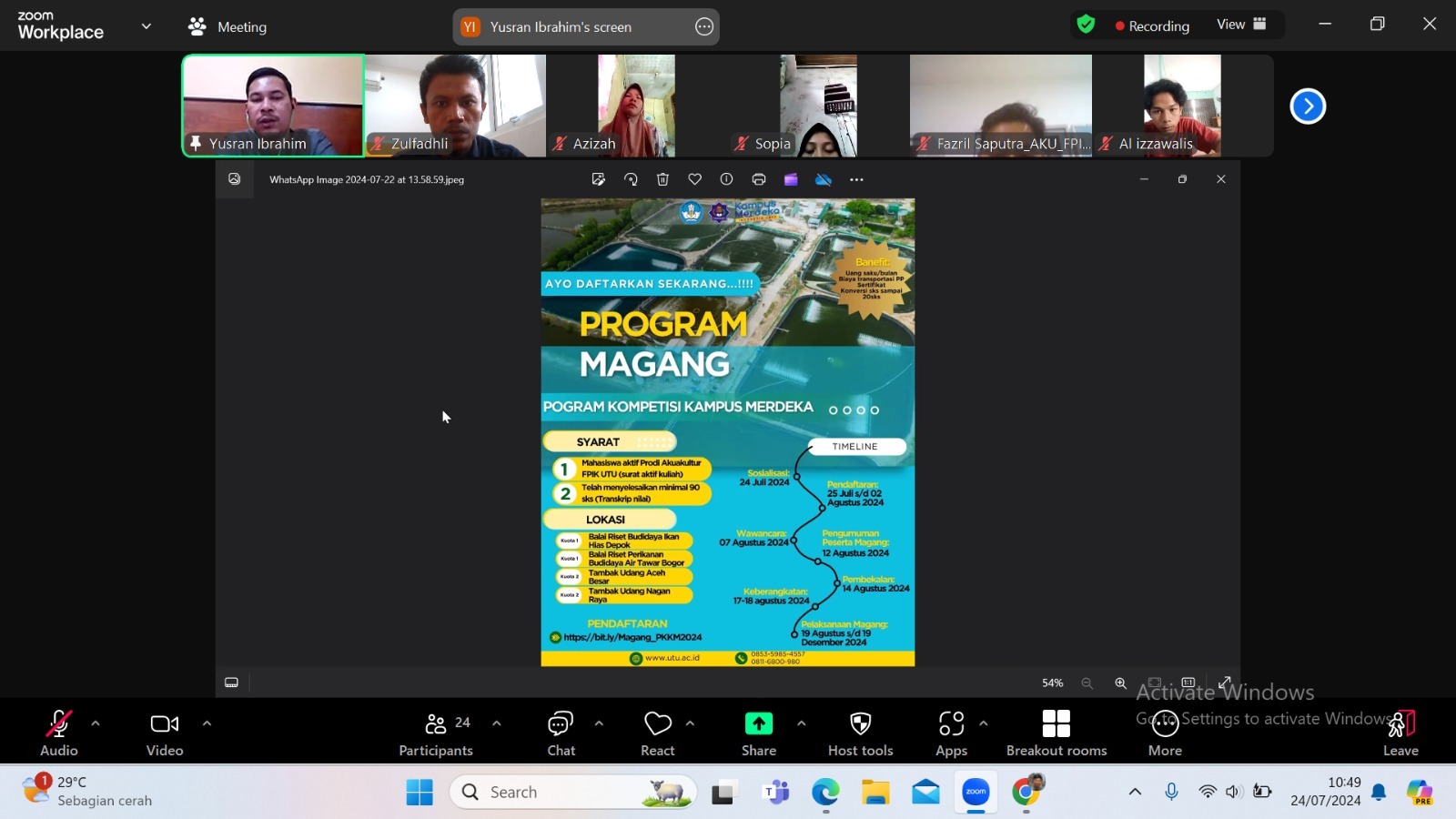Open Zoom Apps panel
Screen dimensions: 1456x819
[x=951, y=733]
